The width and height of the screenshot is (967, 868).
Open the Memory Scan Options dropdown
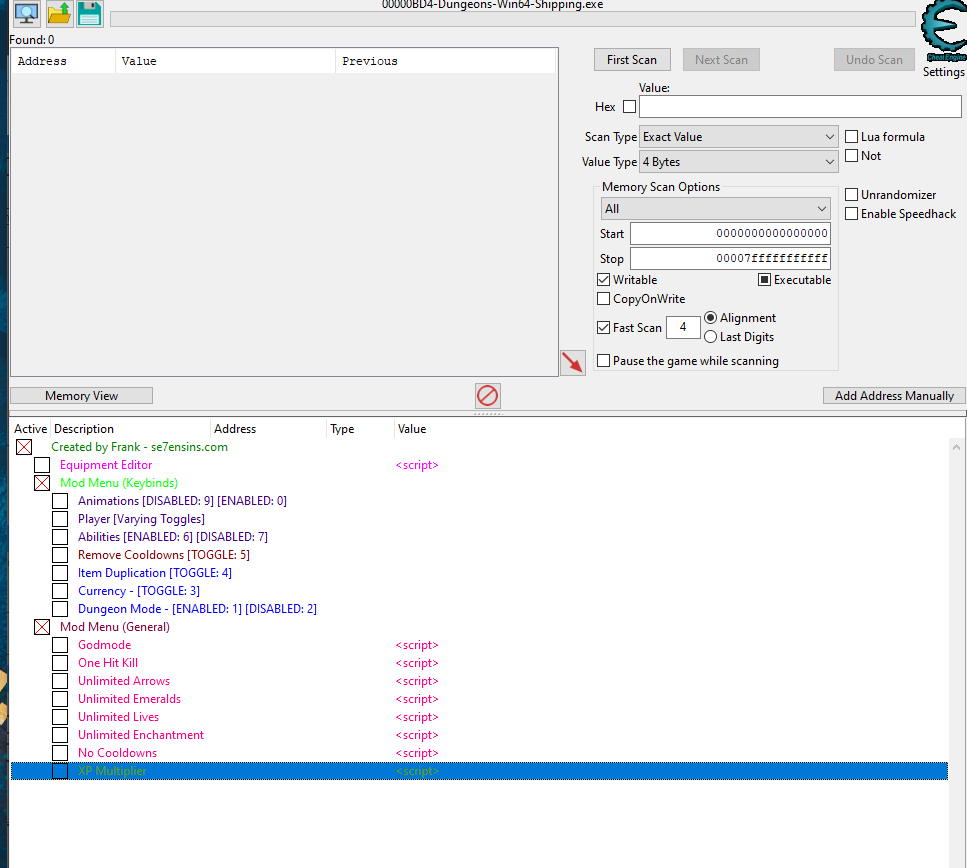715,208
